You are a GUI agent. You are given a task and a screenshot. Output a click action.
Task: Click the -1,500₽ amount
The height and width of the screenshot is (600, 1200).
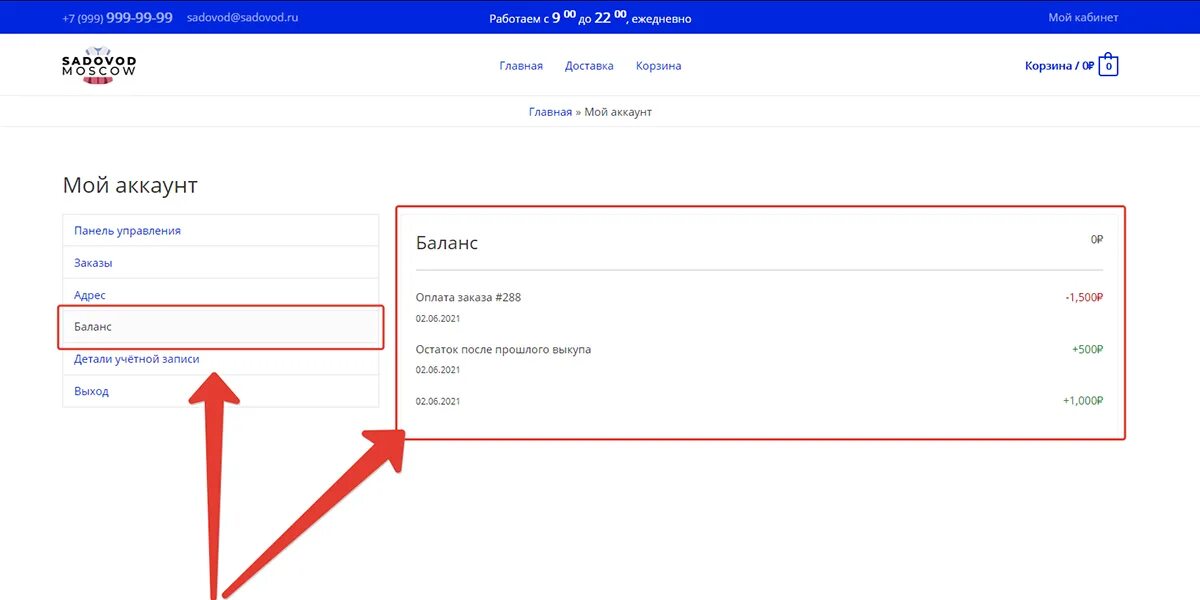tap(1084, 297)
